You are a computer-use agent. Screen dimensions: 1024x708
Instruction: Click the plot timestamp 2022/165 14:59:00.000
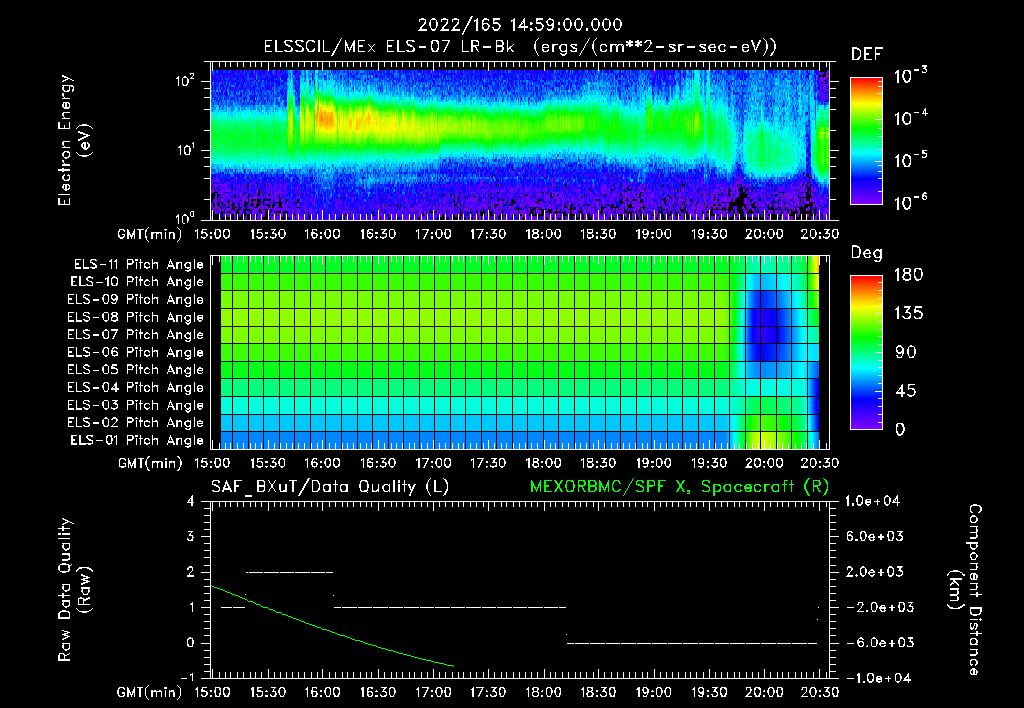[520, 25]
